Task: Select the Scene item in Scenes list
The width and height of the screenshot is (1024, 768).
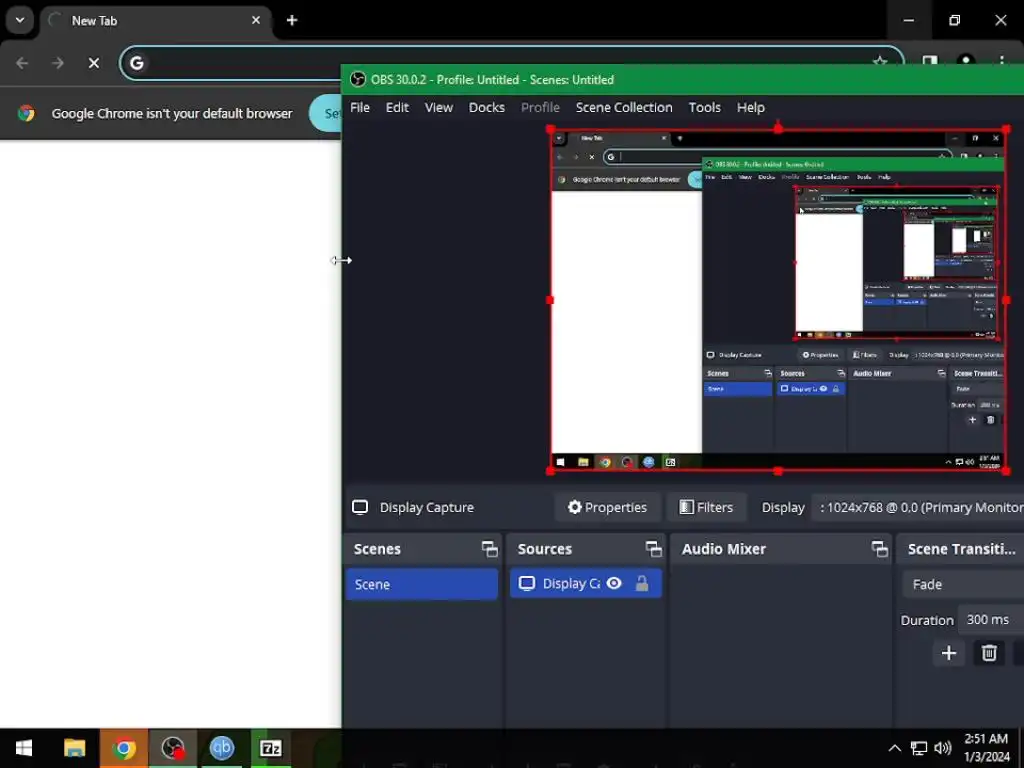Action: [422, 584]
